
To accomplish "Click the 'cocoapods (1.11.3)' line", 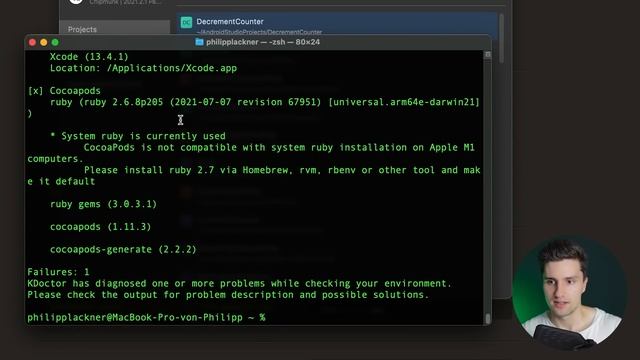I will pos(100,227).
